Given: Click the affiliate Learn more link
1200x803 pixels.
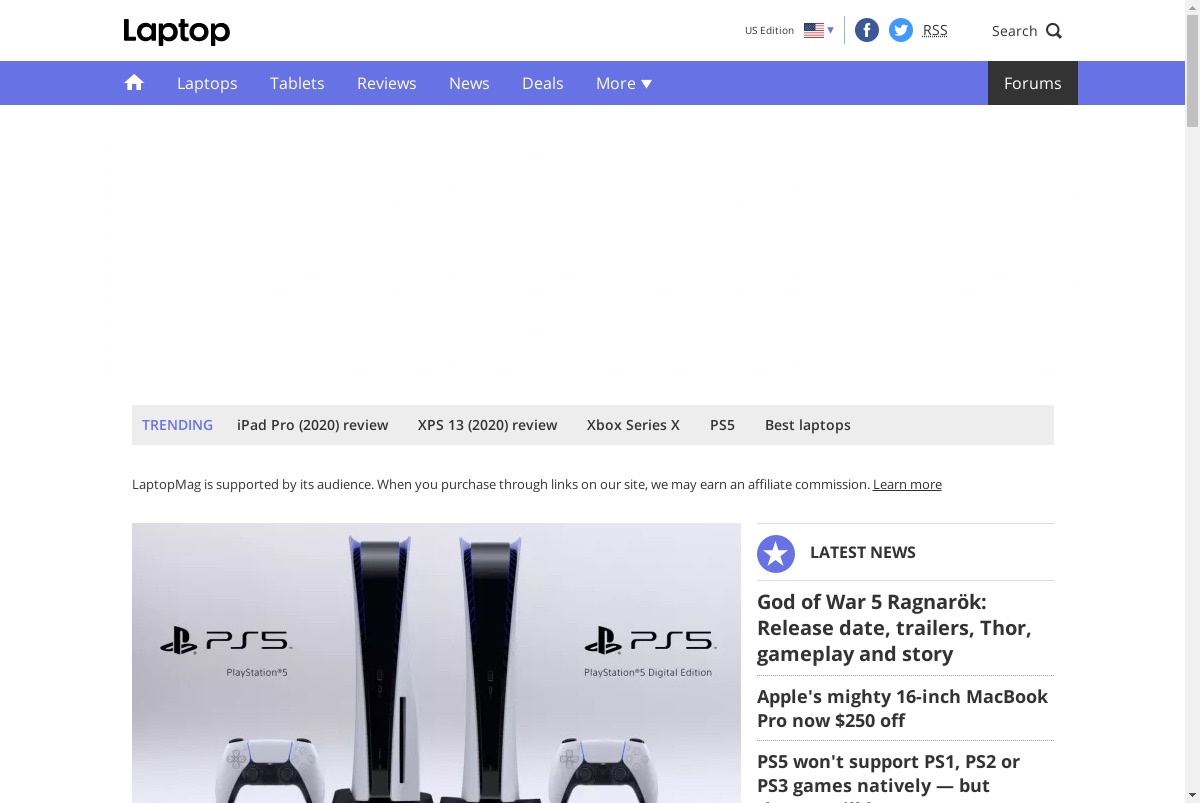Looking at the screenshot, I should pos(907,484).
